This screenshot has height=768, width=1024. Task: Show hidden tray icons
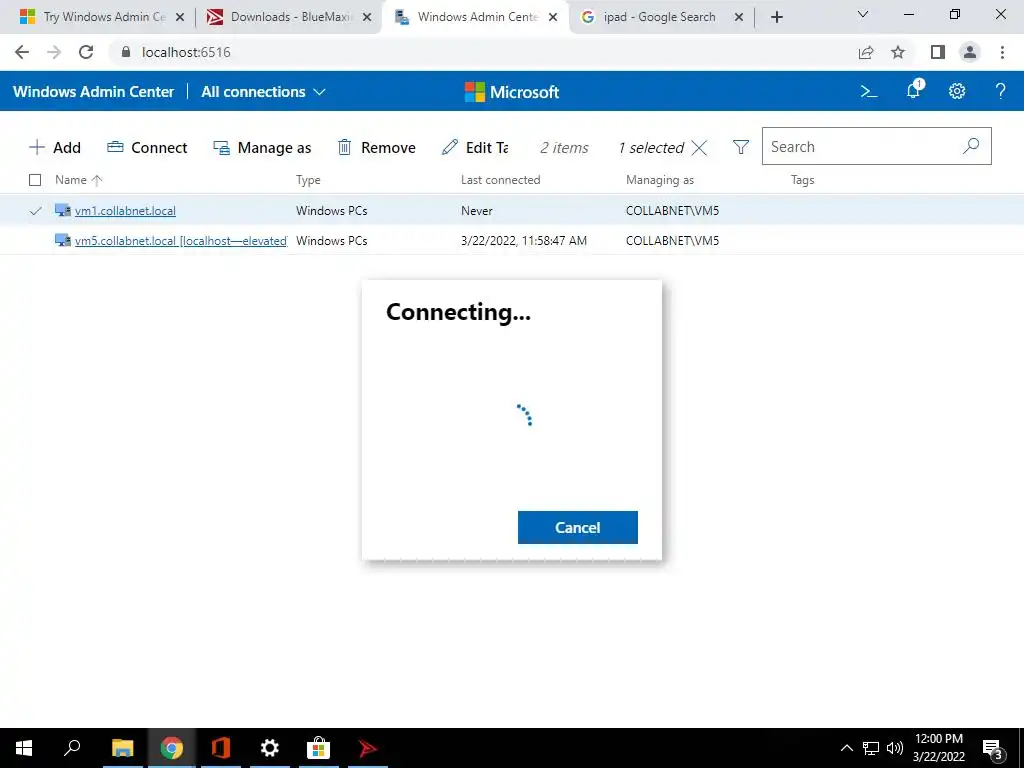[x=846, y=748]
